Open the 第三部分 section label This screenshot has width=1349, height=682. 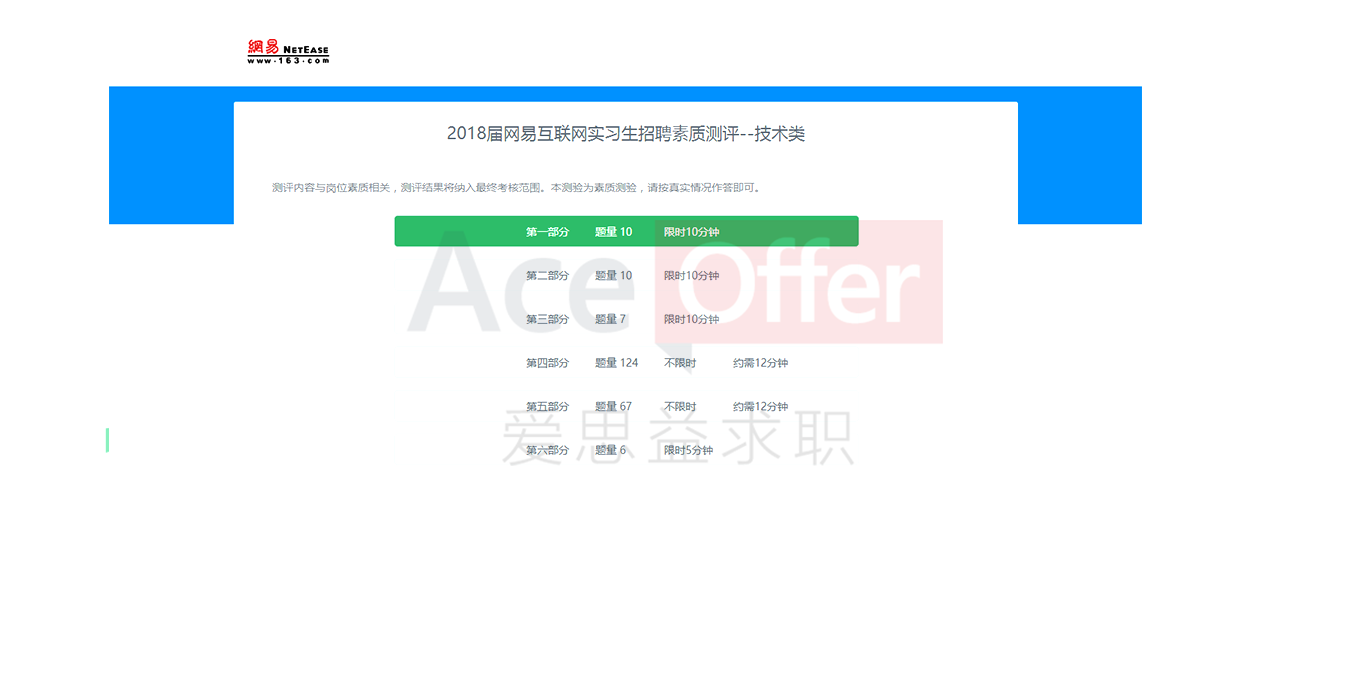coord(547,319)
